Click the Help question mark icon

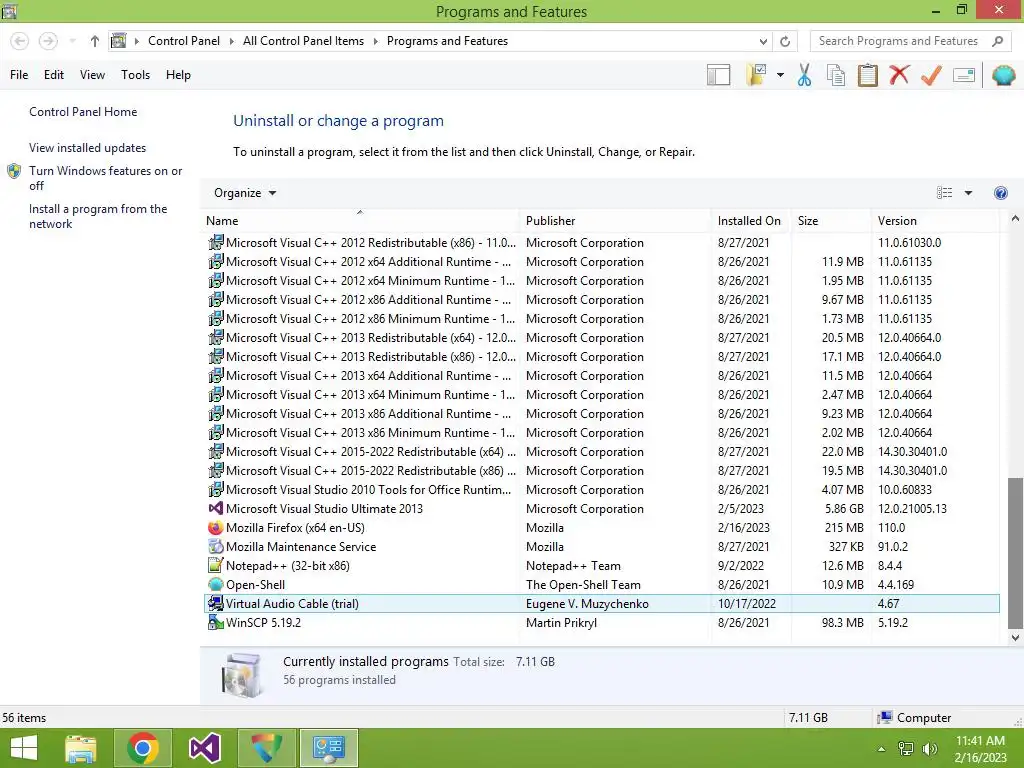click(1000, 193)
